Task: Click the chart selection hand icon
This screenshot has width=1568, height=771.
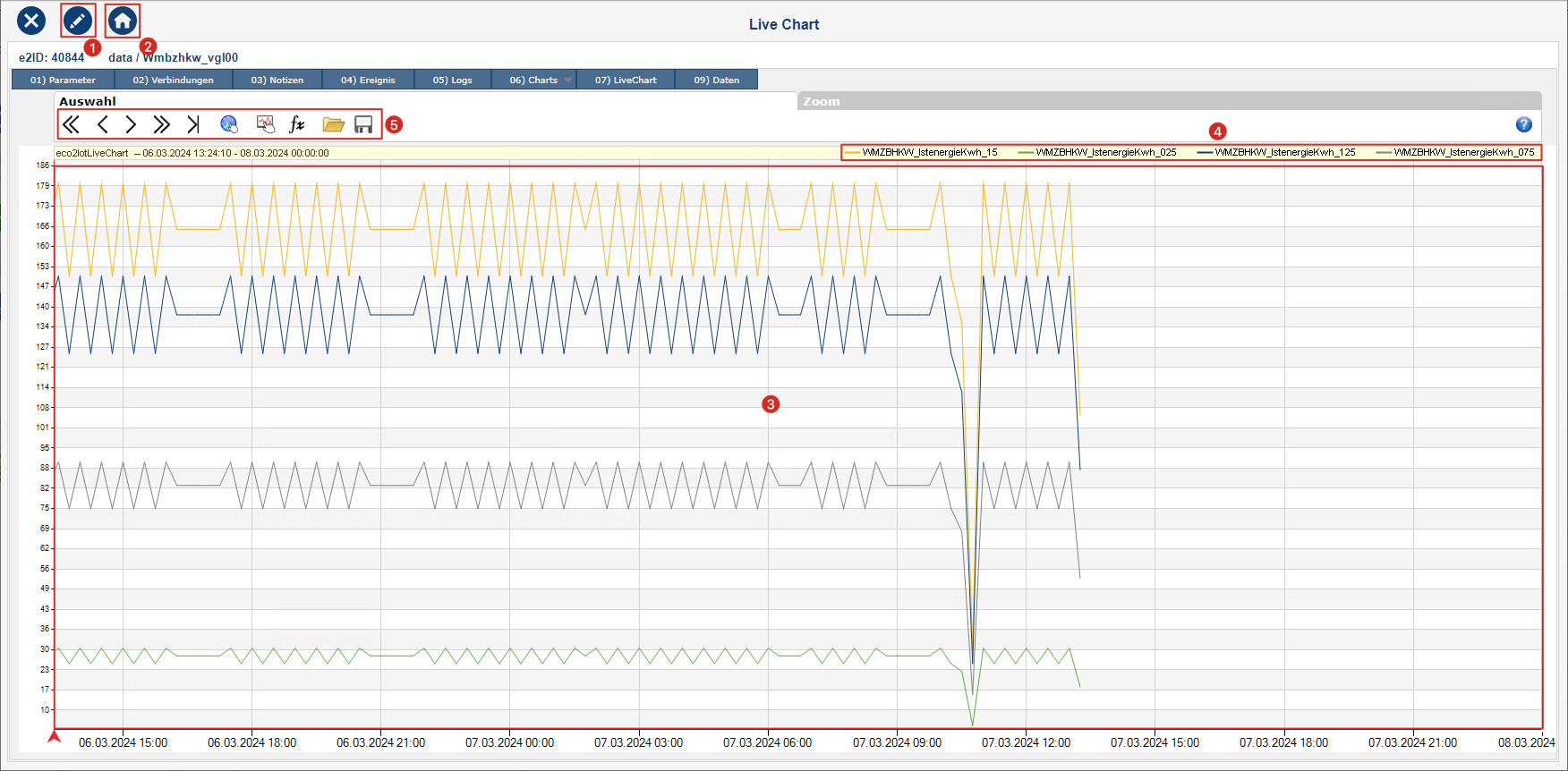Action: (265, 124)
